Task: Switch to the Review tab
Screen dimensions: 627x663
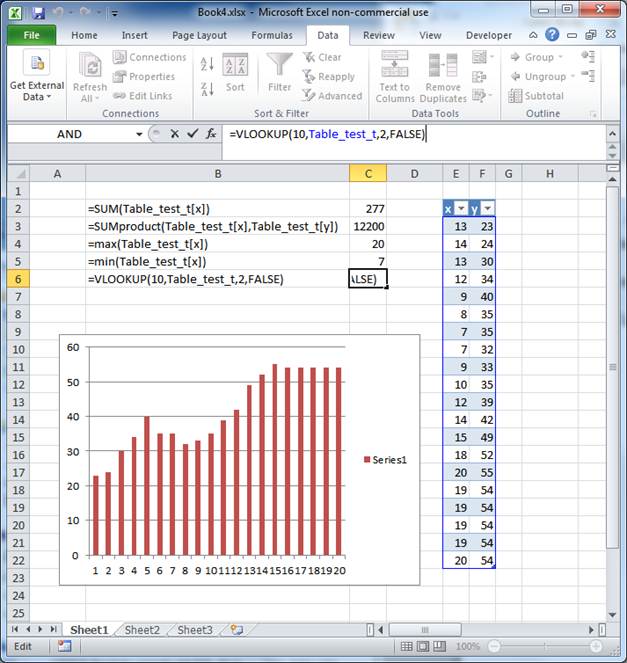Action: point(379,35)
